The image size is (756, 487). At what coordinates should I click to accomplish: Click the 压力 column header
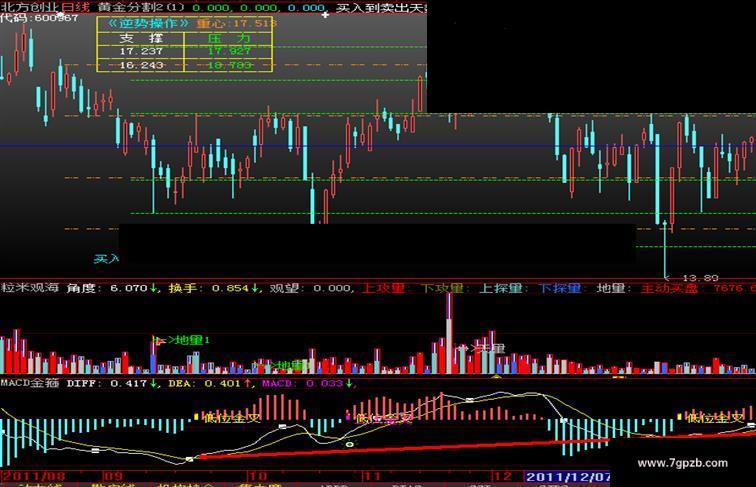(x=229, y=38)
